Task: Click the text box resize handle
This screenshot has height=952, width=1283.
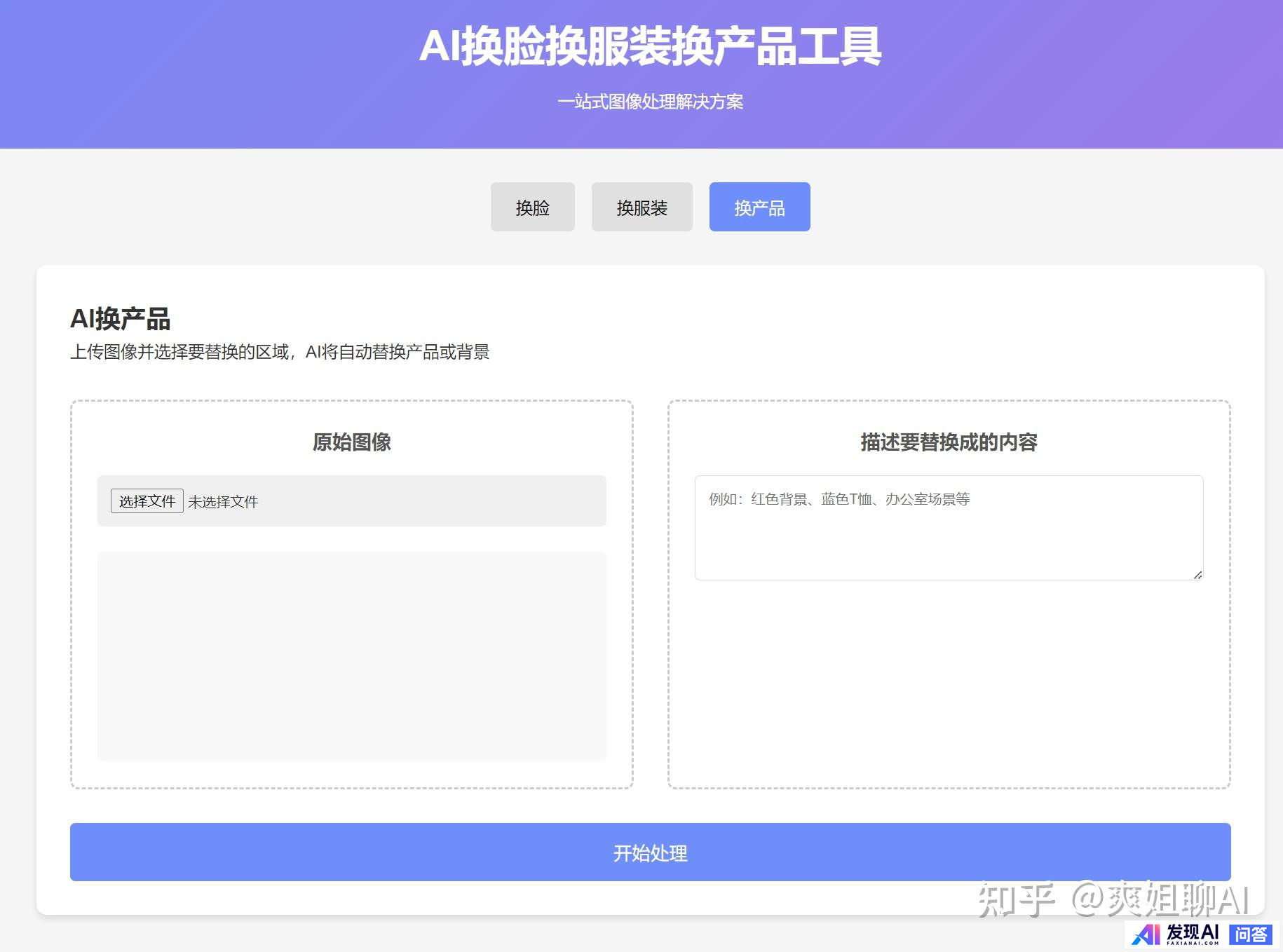Action: pos(1197,575)
